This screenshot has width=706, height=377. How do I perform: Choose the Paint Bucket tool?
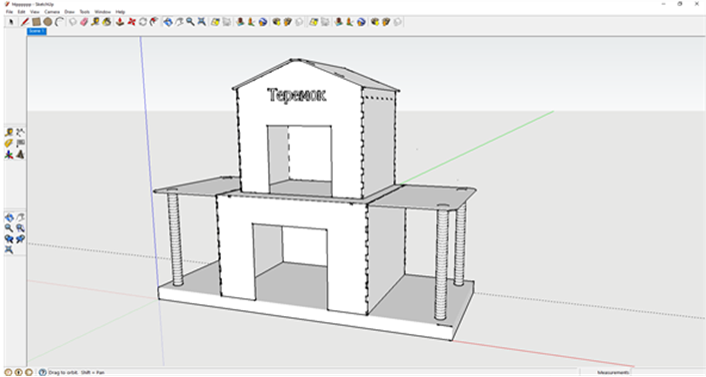click(107, 22)
